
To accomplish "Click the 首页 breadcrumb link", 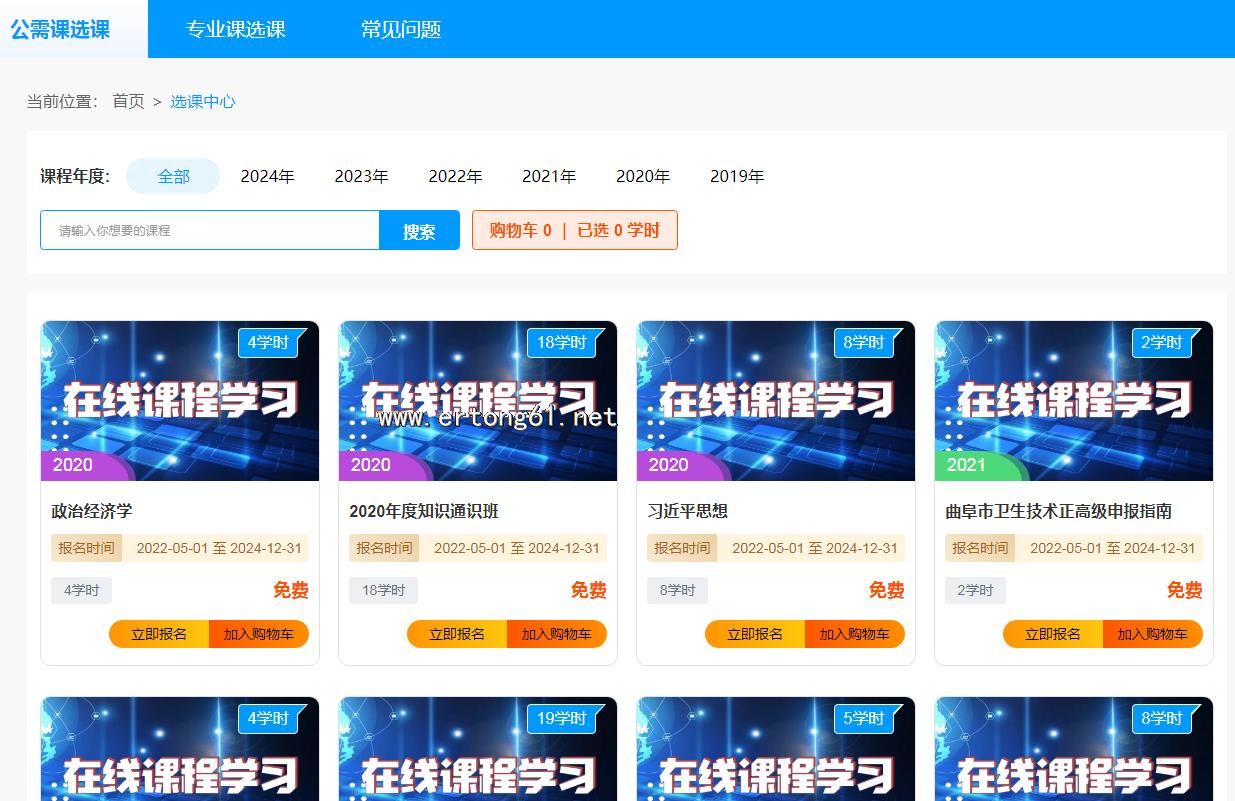I will 128,101.
